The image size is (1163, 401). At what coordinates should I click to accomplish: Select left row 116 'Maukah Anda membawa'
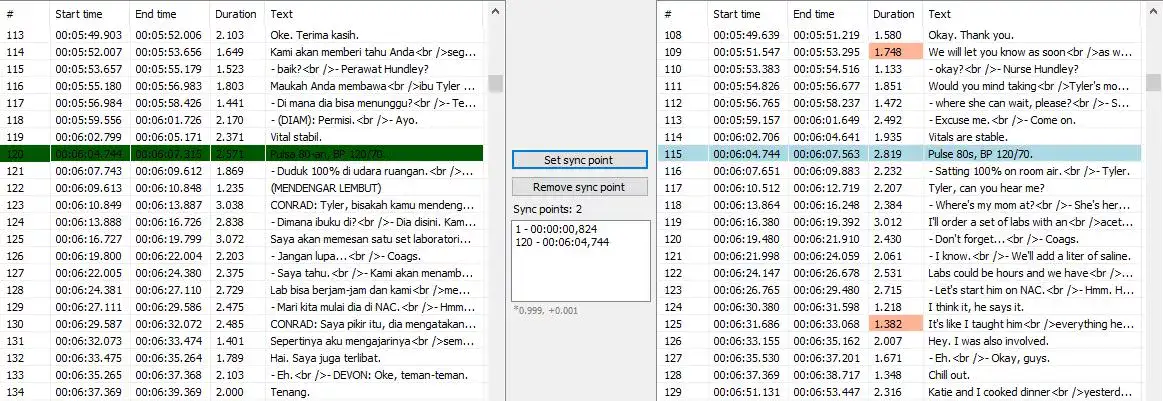coord(243,86)
